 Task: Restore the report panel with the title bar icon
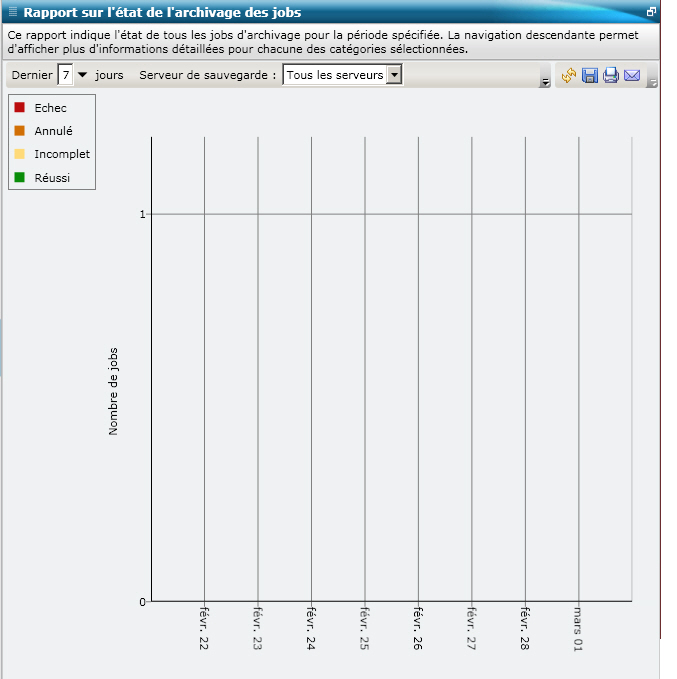point(651,12)
